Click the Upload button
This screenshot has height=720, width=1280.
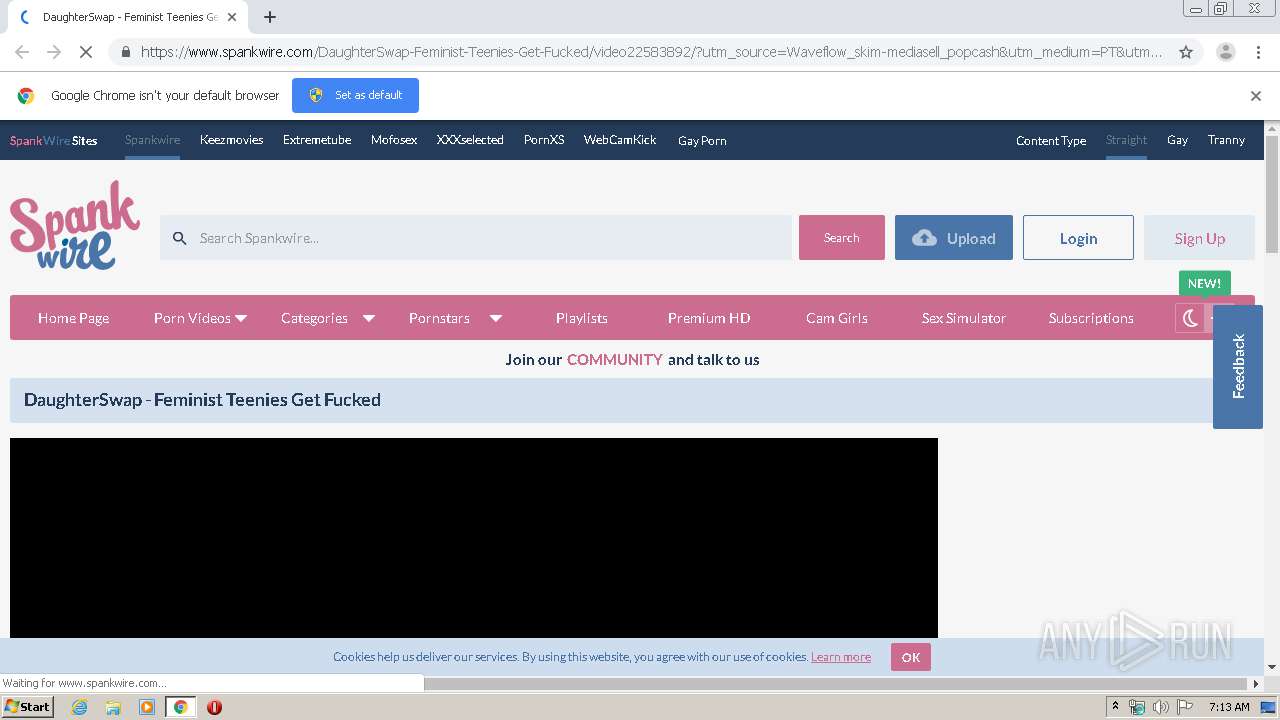tap(954, 238)
